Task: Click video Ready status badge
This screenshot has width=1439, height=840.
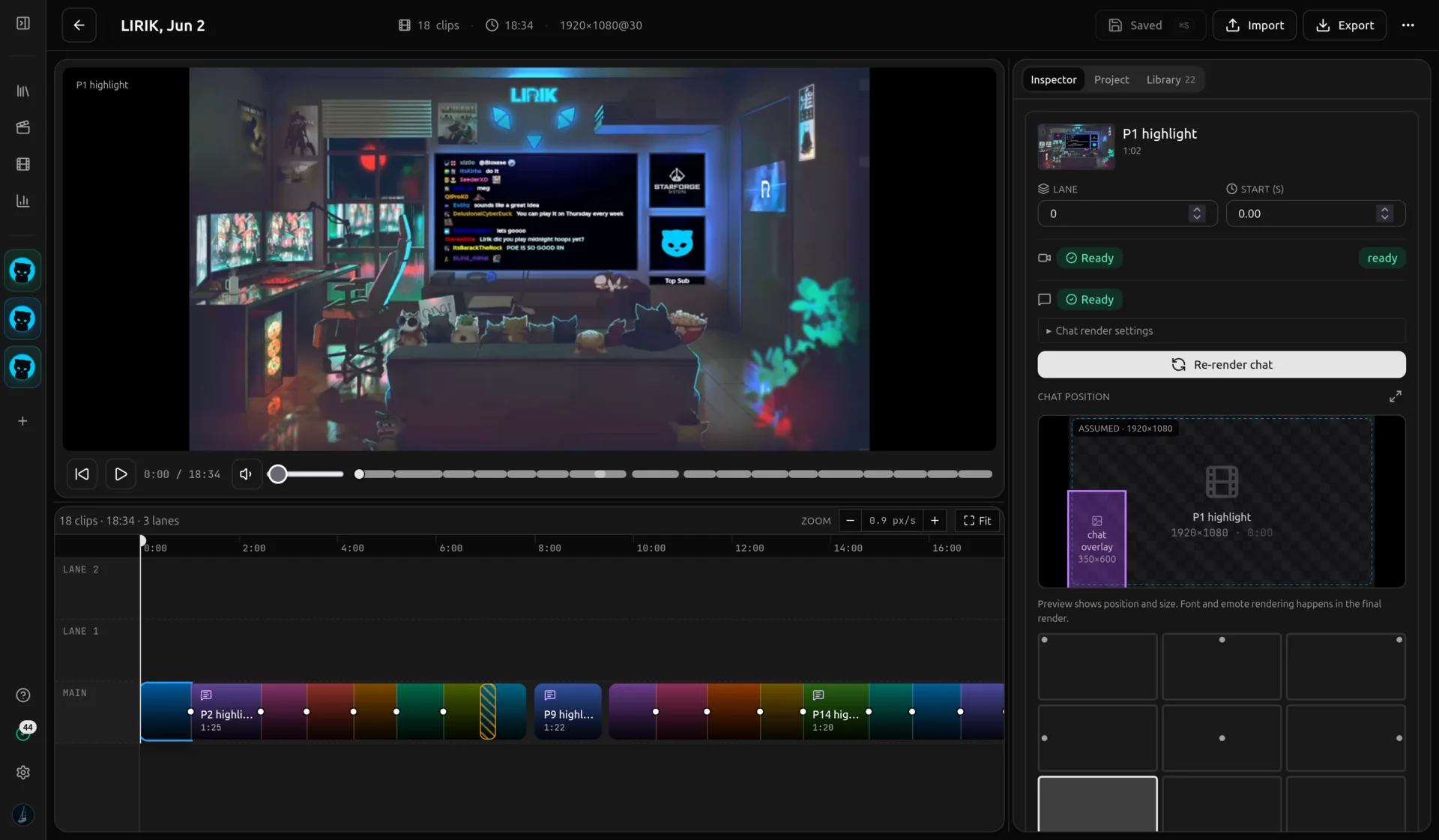Action: point(1090,258)
